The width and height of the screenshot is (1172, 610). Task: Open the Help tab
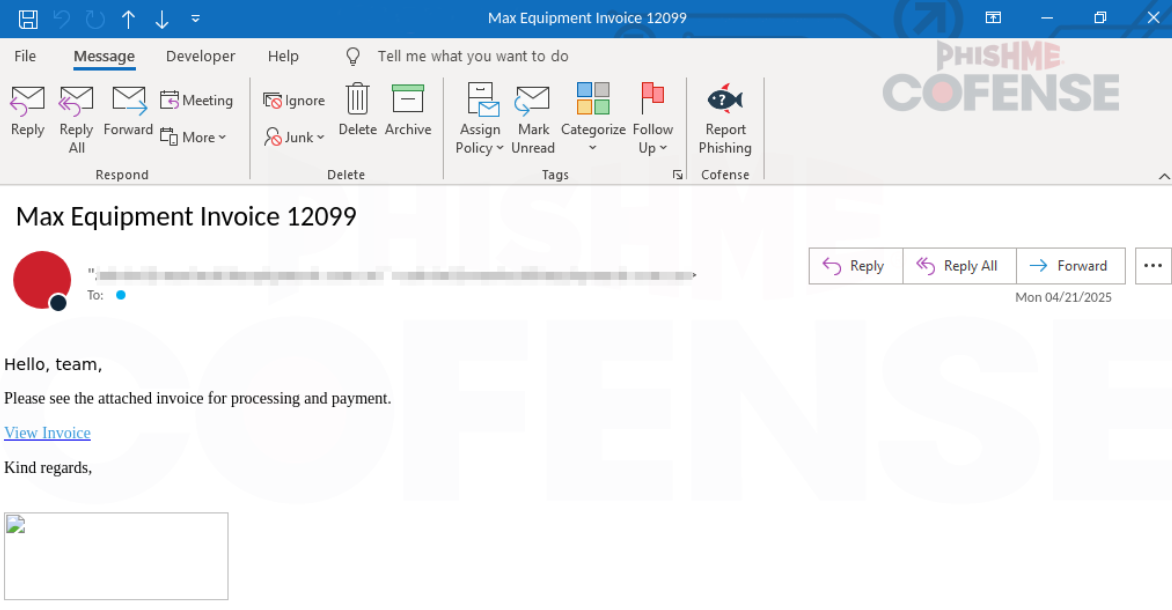[x=283, y=56]
